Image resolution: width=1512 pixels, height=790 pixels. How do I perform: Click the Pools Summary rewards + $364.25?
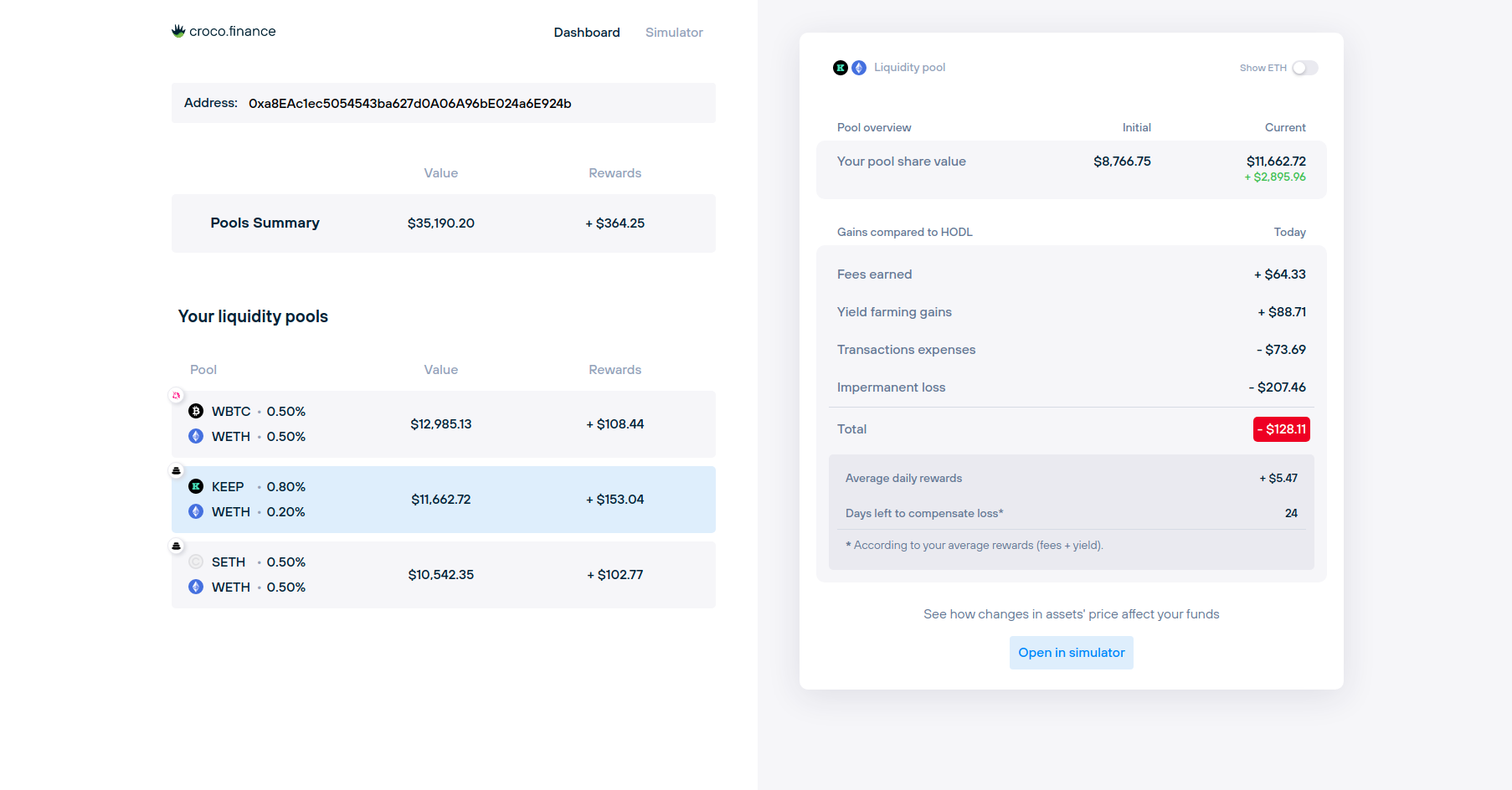pos(615,223)
